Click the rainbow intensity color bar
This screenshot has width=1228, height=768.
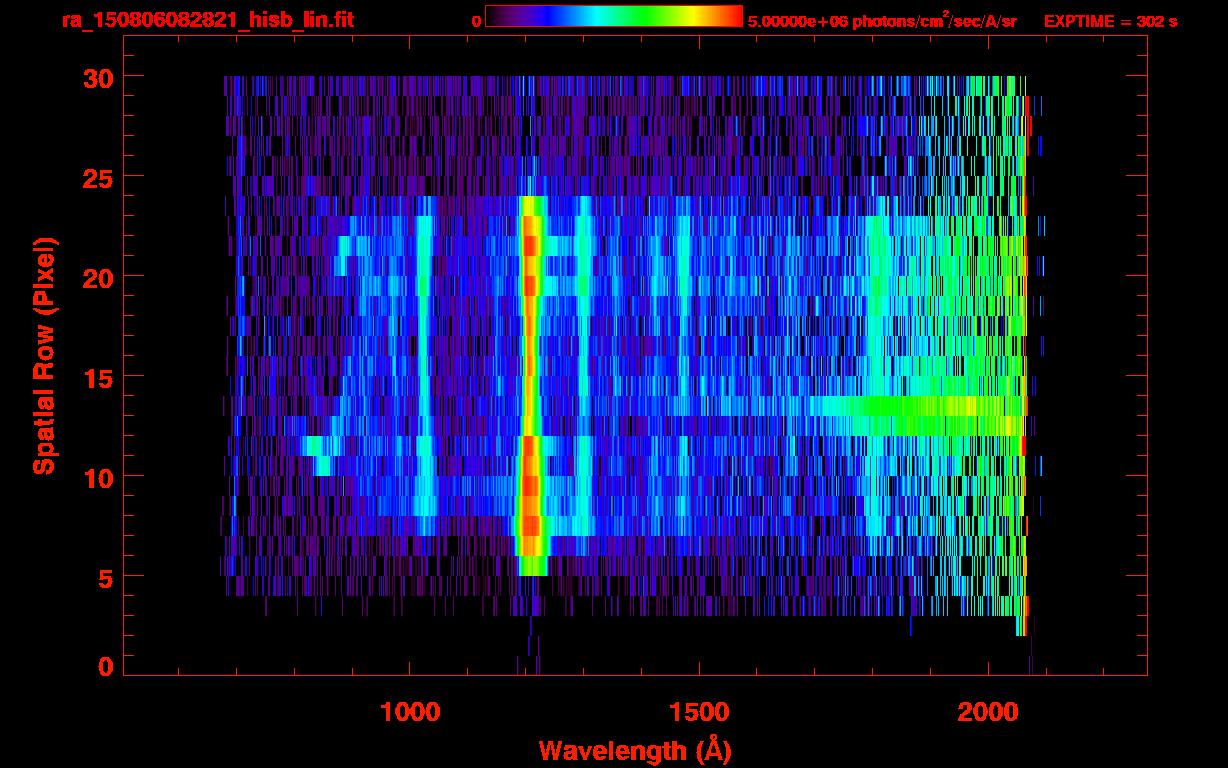pyautogui.click(x=614, y=16)
